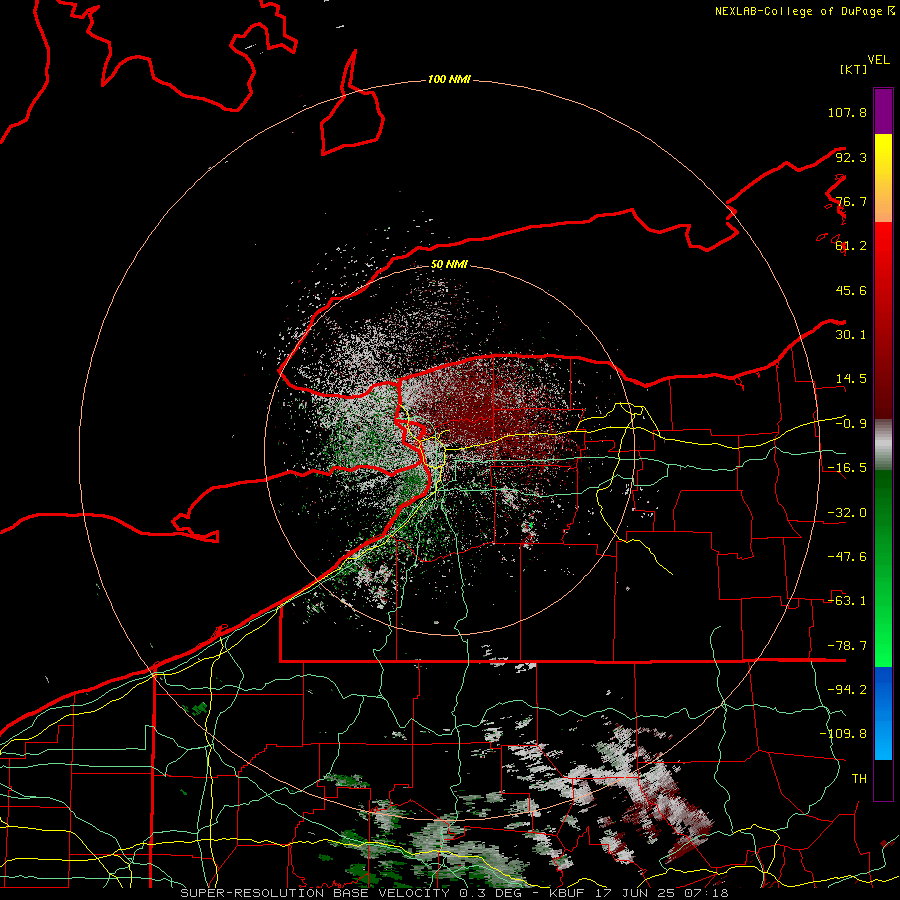Click the 50 NMI range ring label

449,264
